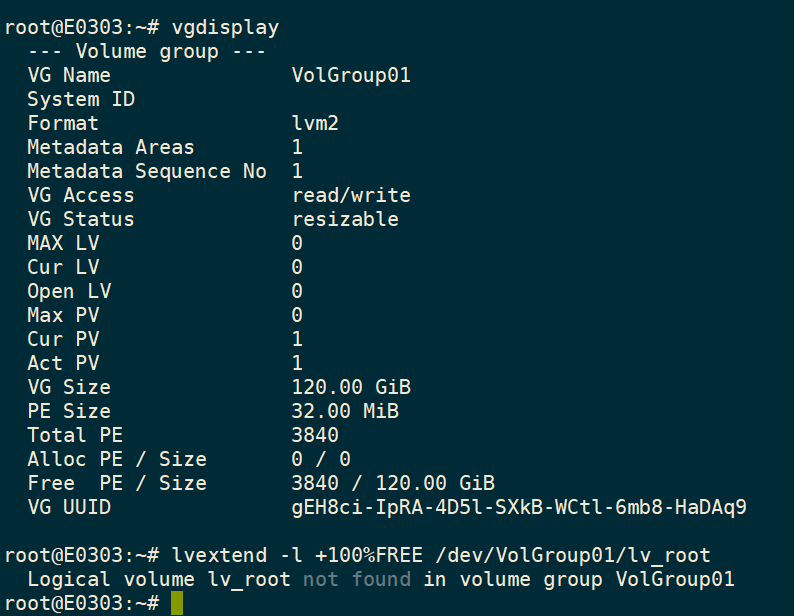Viewport: 794px width, 616px height.
Task: Click the green cursor block at the prompt
Action: [x=177, y=603]
